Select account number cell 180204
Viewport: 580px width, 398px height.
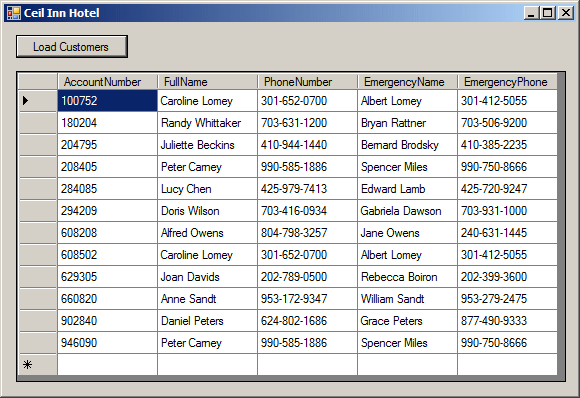point(107,123)
